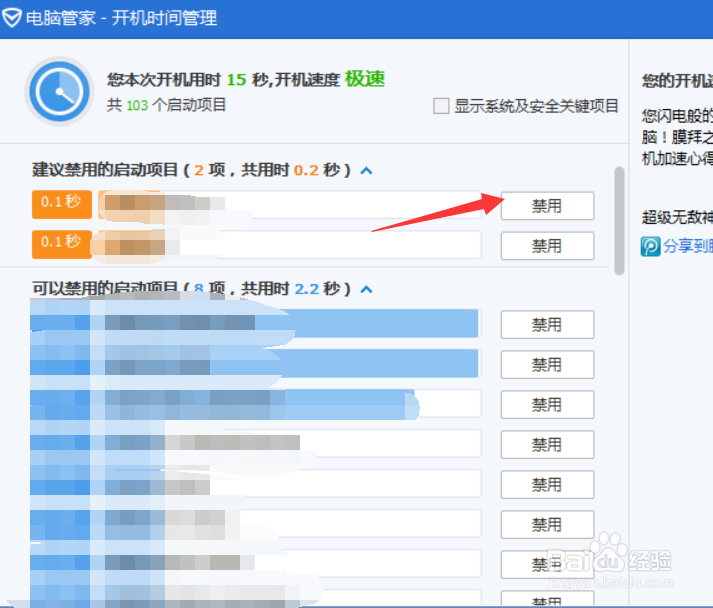
Task: Click 禁用 for the fourth optional startup item
Action: [x=547, y=444]
